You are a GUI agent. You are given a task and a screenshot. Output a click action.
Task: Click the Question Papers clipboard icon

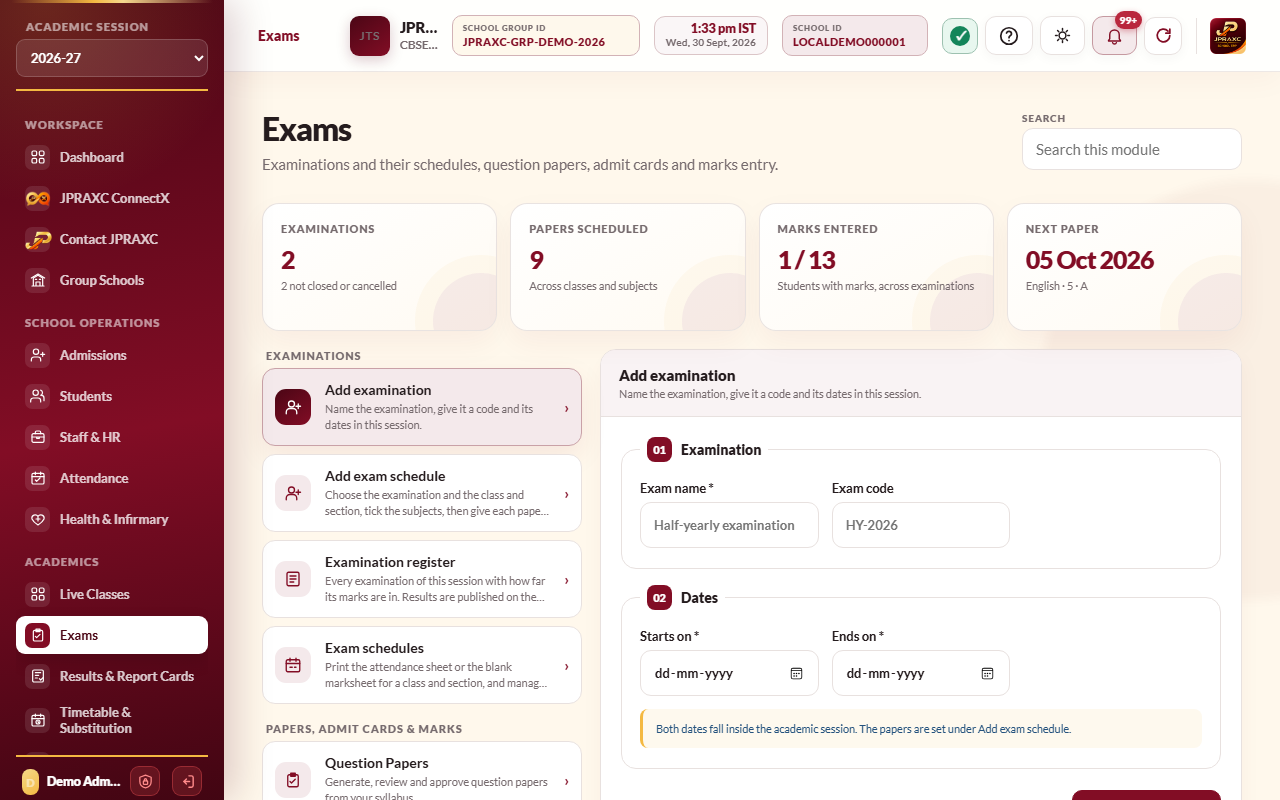[x=293, y=780]
